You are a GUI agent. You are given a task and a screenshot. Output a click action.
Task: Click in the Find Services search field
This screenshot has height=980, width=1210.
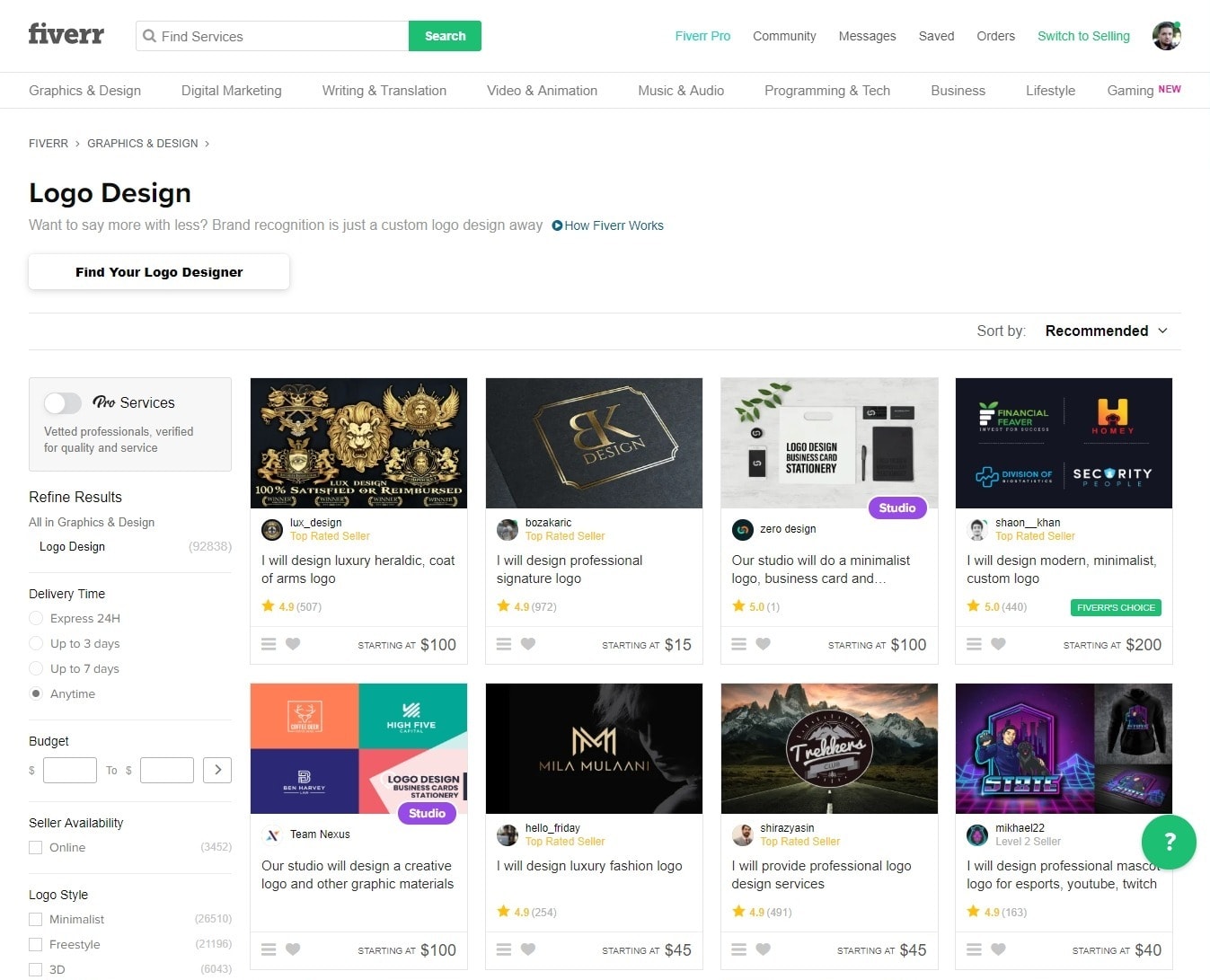click(272, 36)
